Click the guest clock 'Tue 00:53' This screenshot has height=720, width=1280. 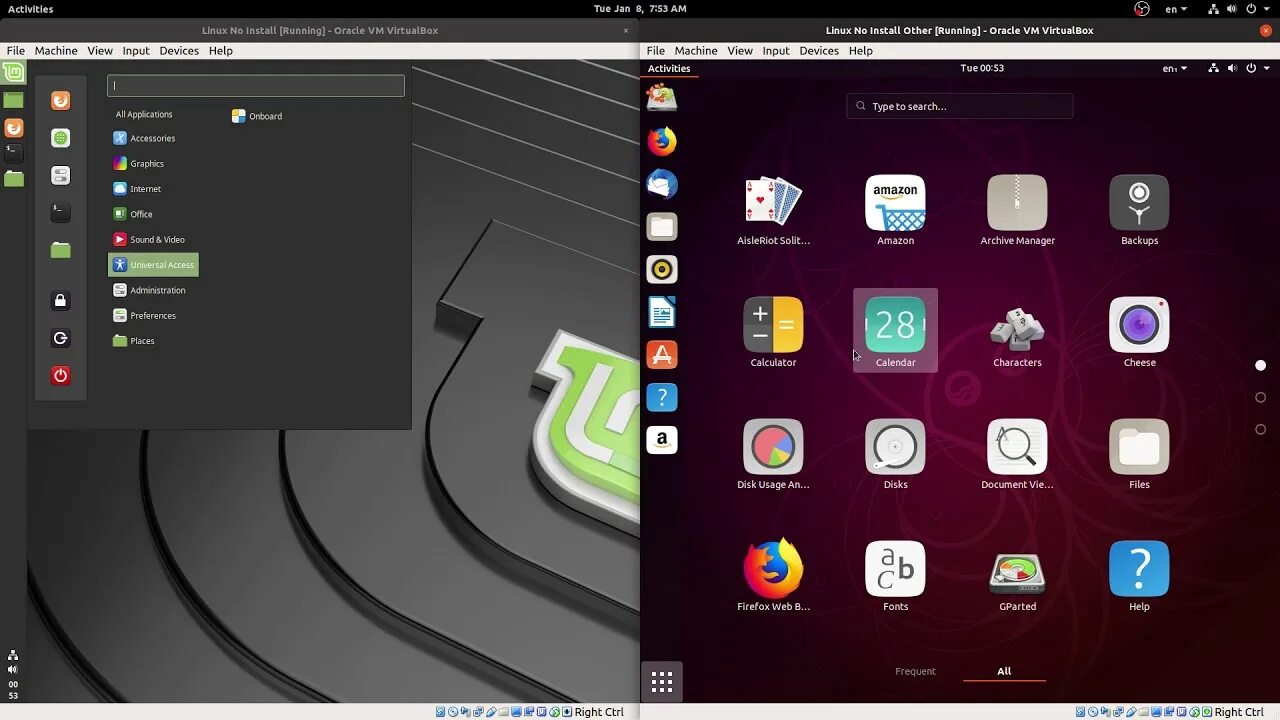[x=982, y=68]
